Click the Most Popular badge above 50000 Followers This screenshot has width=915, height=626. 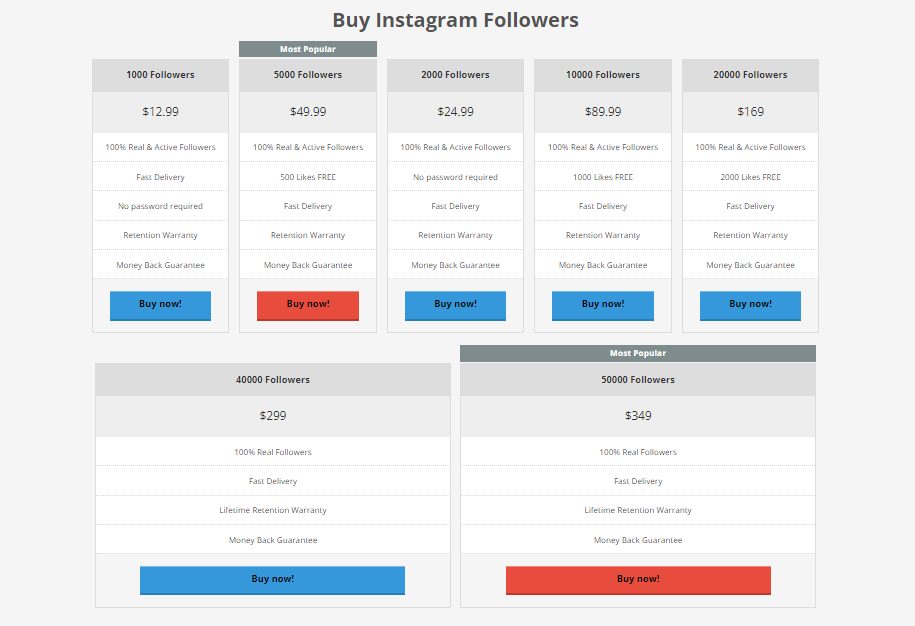pyautogui.click(x=638, y=353)
